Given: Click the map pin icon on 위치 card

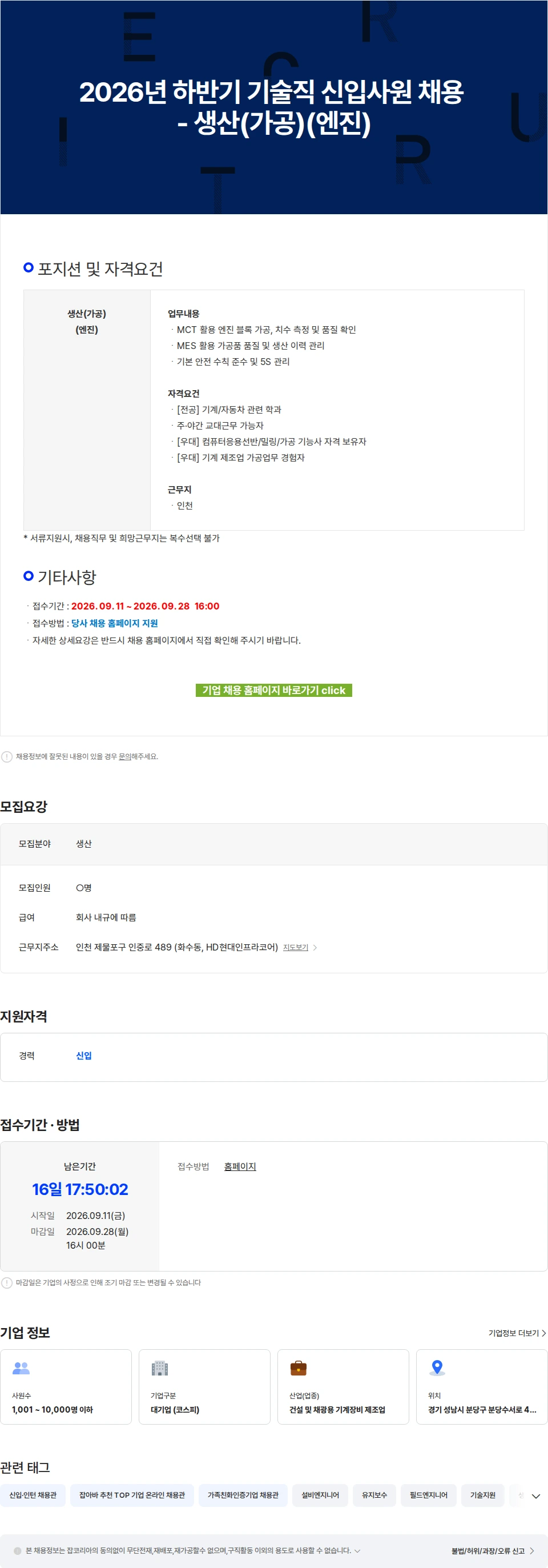Looking at the screenshot, I should pyautogui.click(x=437, y=1368).
